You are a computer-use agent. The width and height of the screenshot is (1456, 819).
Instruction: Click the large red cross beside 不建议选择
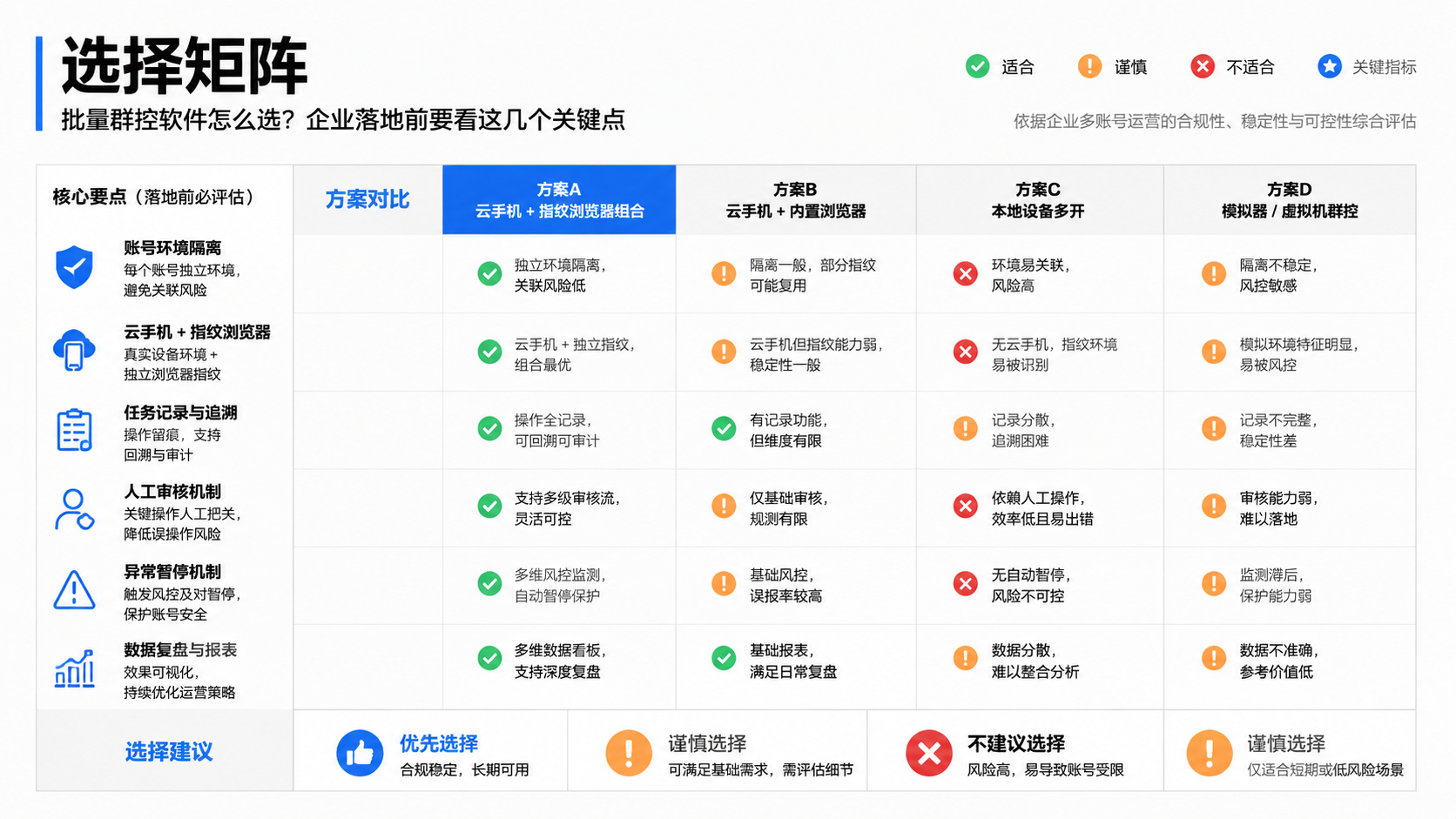tap(929, 753)
